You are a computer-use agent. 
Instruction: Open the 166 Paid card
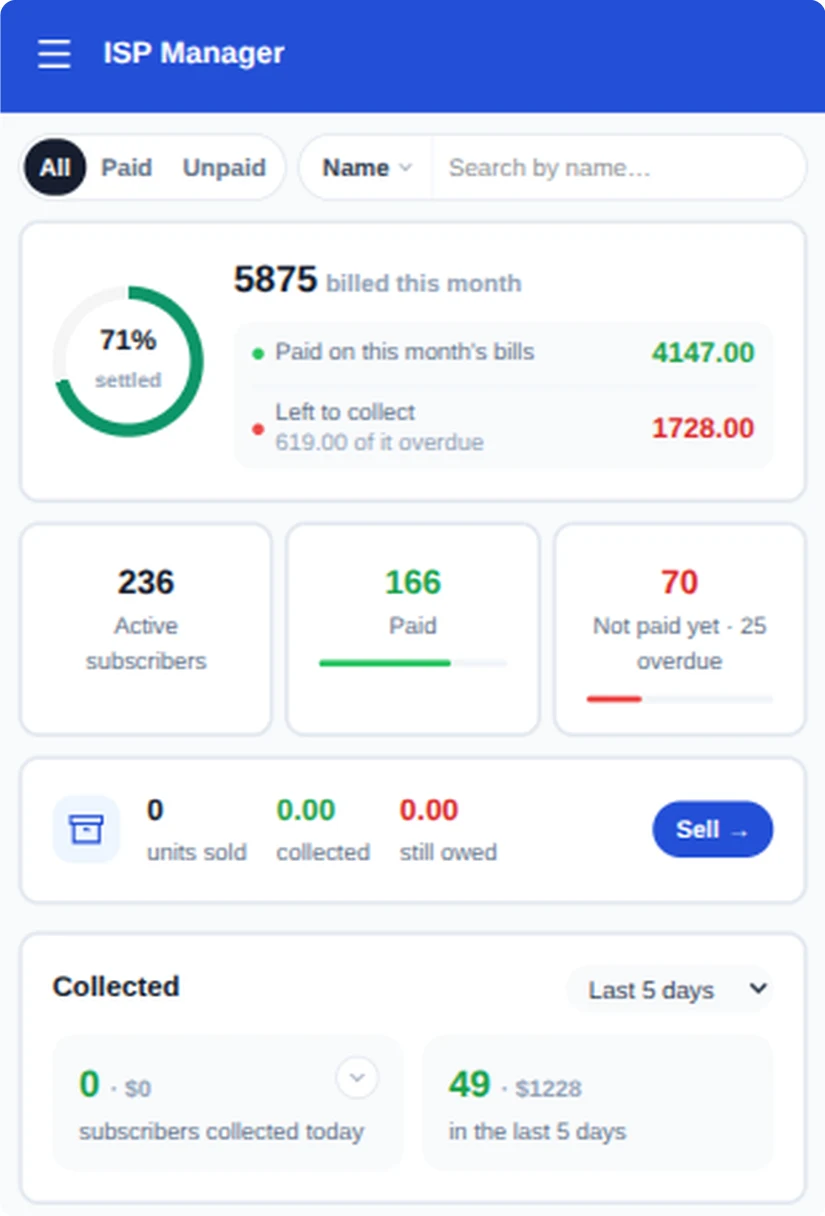413,629
